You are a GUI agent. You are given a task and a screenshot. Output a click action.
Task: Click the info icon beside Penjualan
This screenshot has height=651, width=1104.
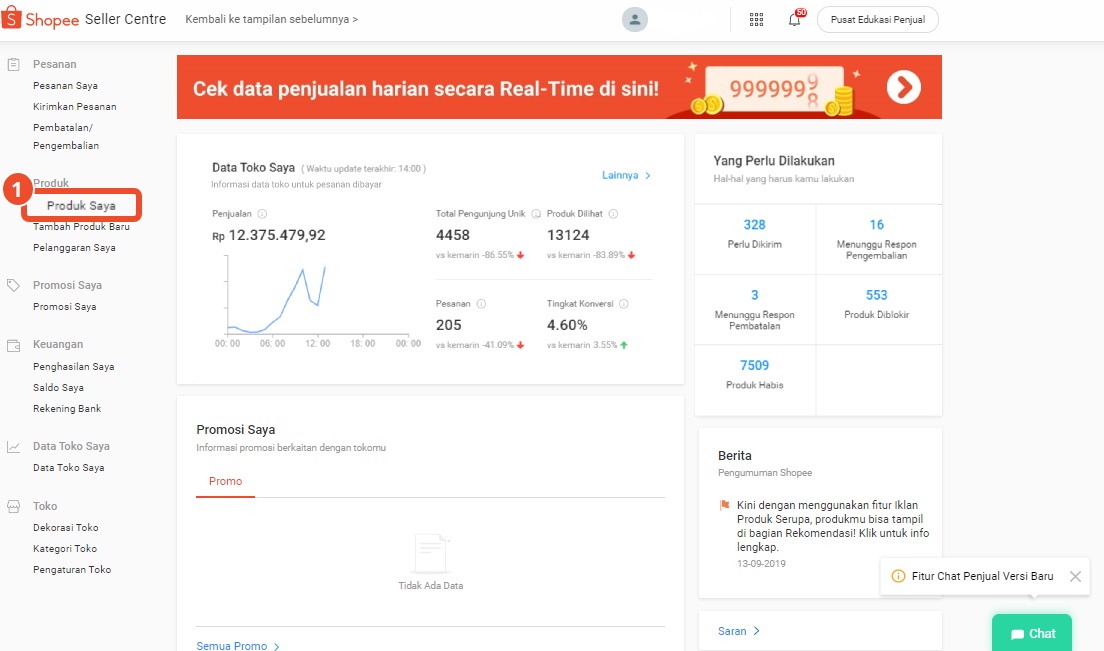tap(262, 214)
